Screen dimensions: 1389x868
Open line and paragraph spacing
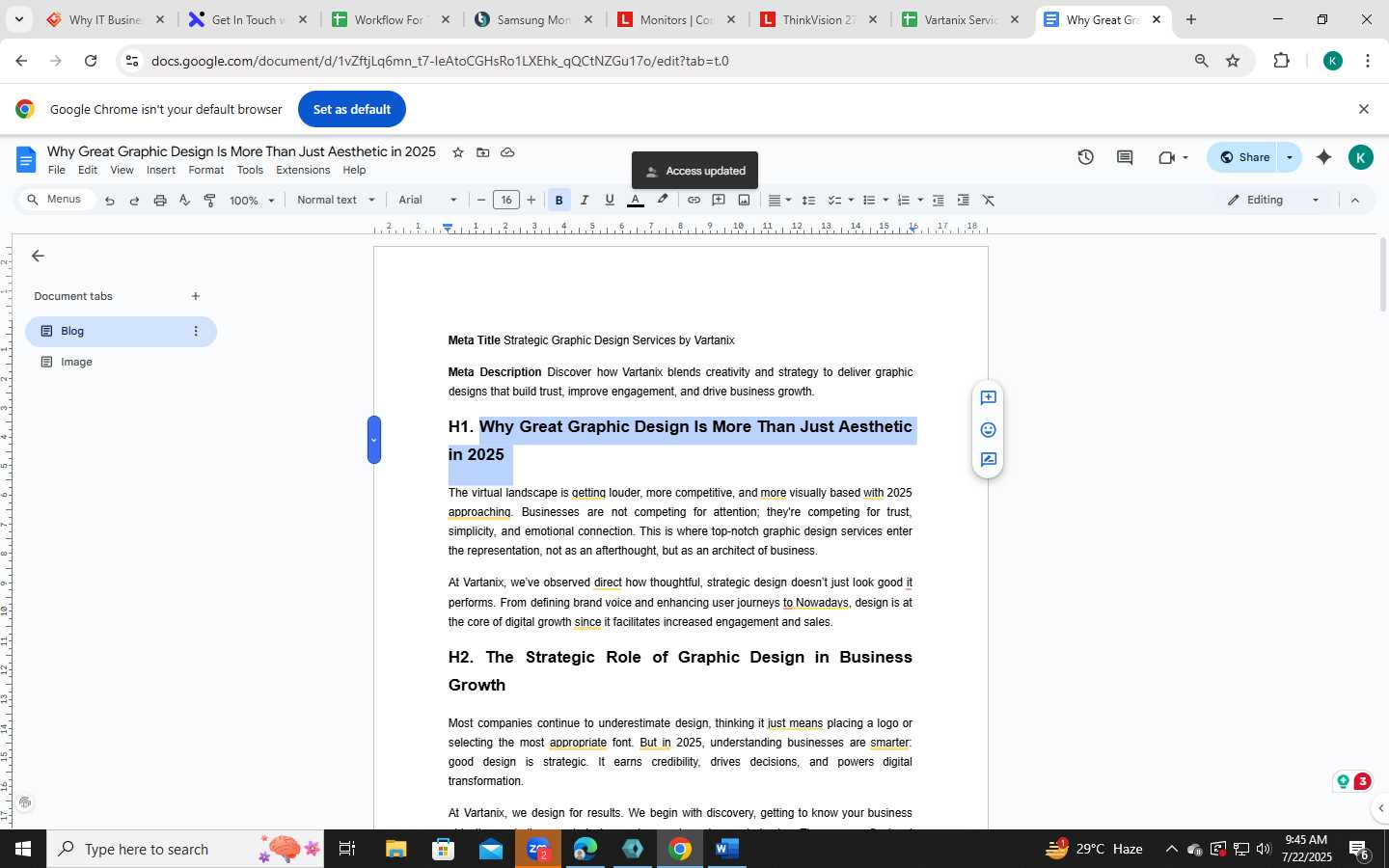pos(808,201)
